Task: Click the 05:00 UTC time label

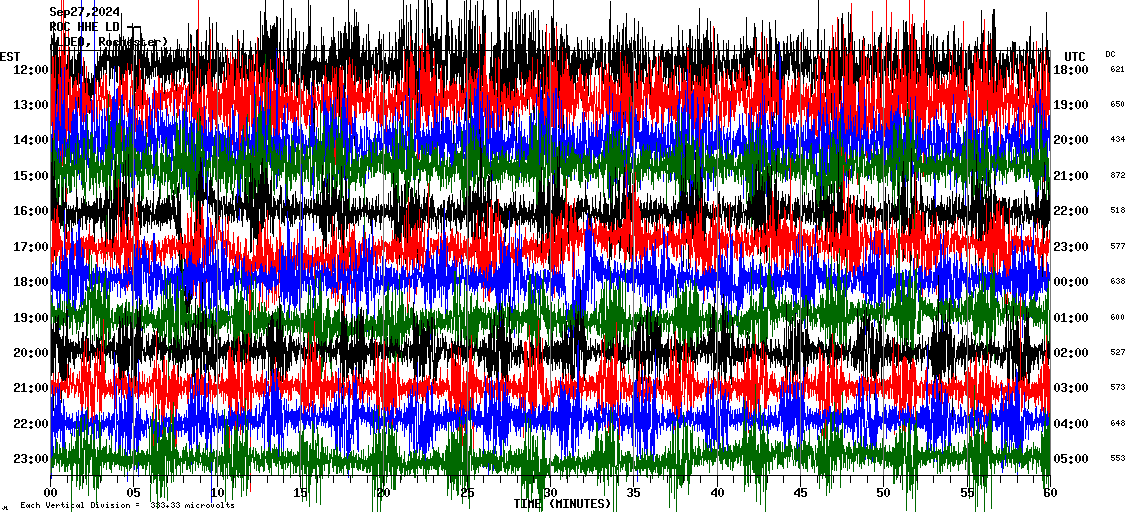Action: point(1071,458)
